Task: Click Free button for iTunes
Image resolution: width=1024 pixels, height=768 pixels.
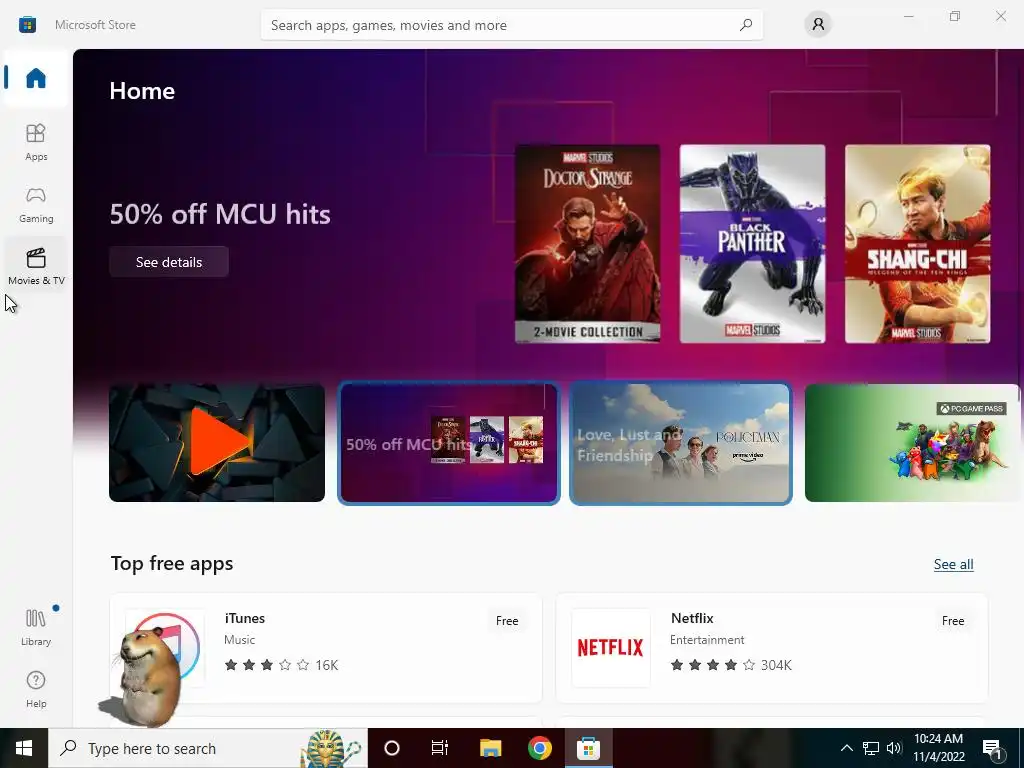Action: click(x=507, y=621)
